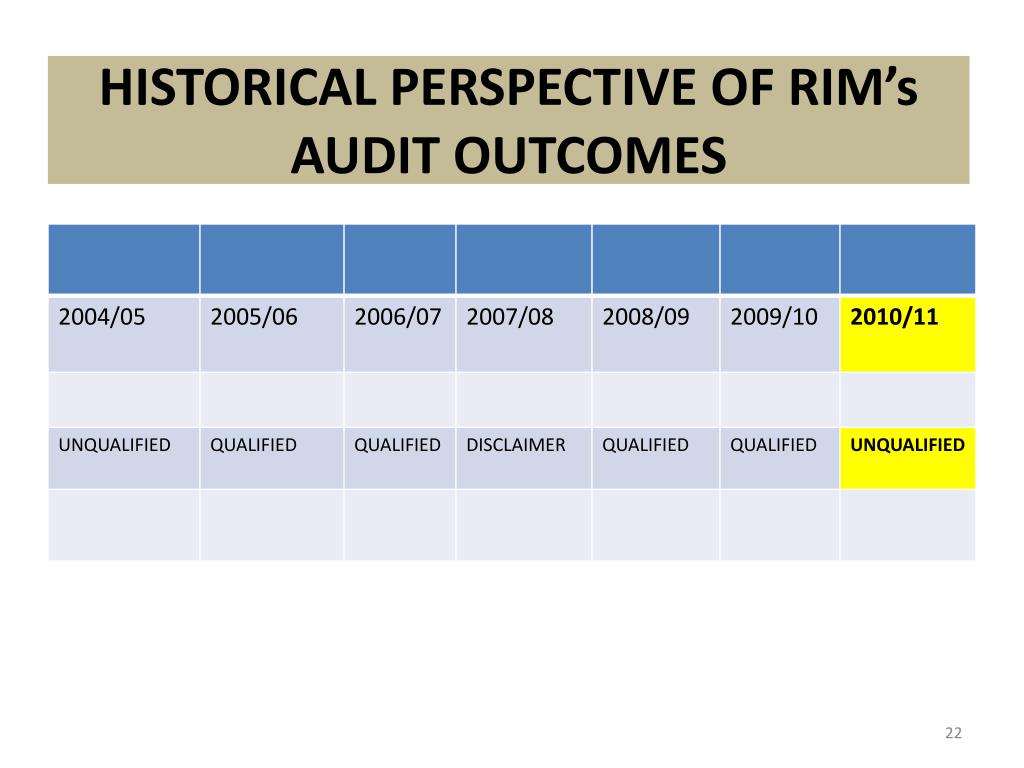Click UNQUALIFIED outcome in the 2004/05 column
1024x768 pixels.
pos(124,458)
